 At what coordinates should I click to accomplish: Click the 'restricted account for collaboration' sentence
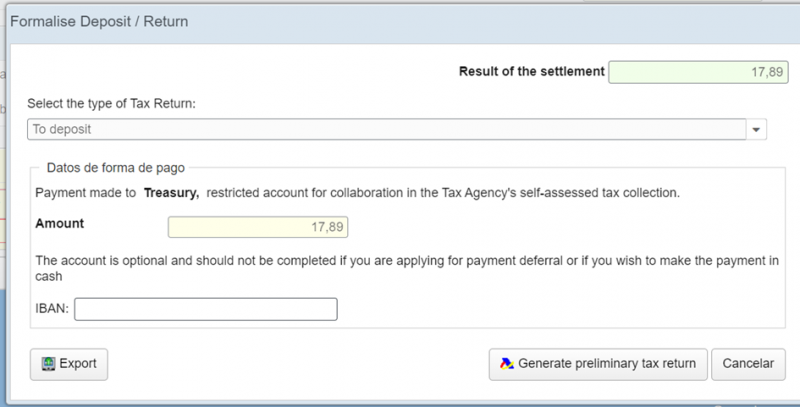click(440, 191)
